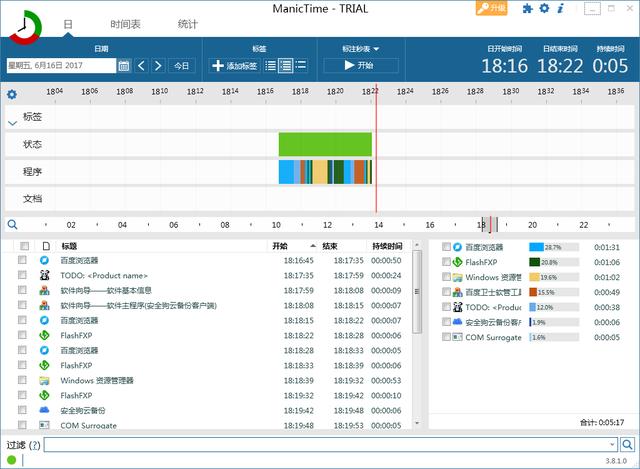Start the stopwatch with 开始 button
The image size is (640, 469).
point(361,65)
